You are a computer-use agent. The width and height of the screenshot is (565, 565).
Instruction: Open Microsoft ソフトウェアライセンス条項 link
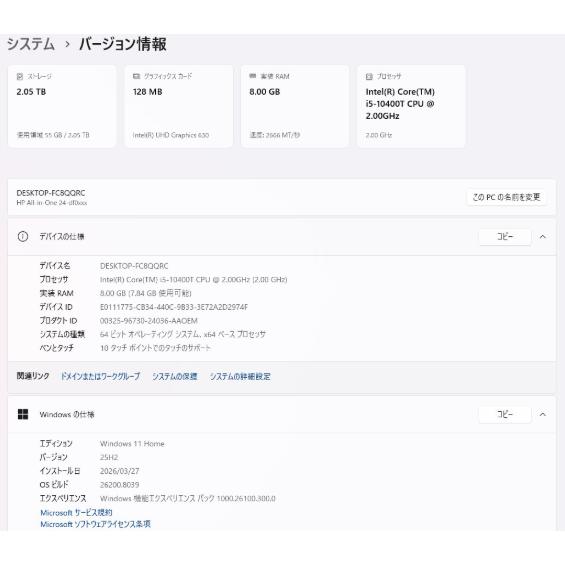(95, 524)
